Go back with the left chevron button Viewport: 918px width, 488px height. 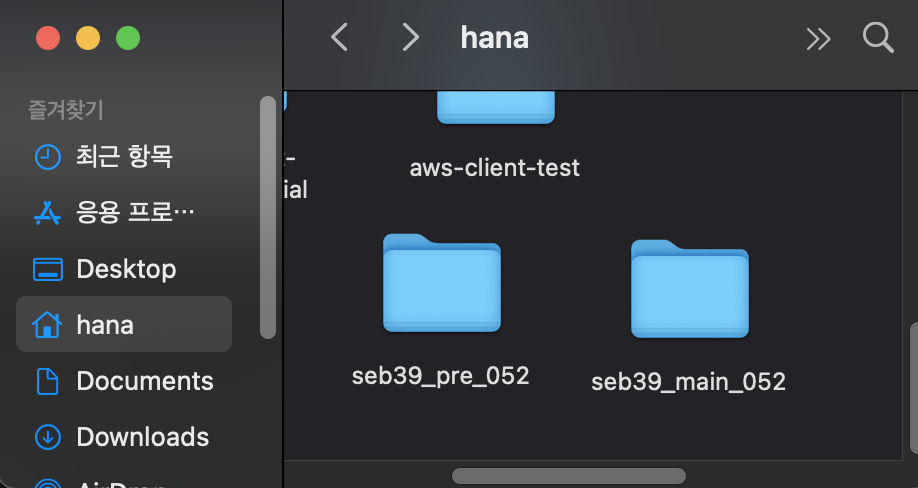(340, 37)
